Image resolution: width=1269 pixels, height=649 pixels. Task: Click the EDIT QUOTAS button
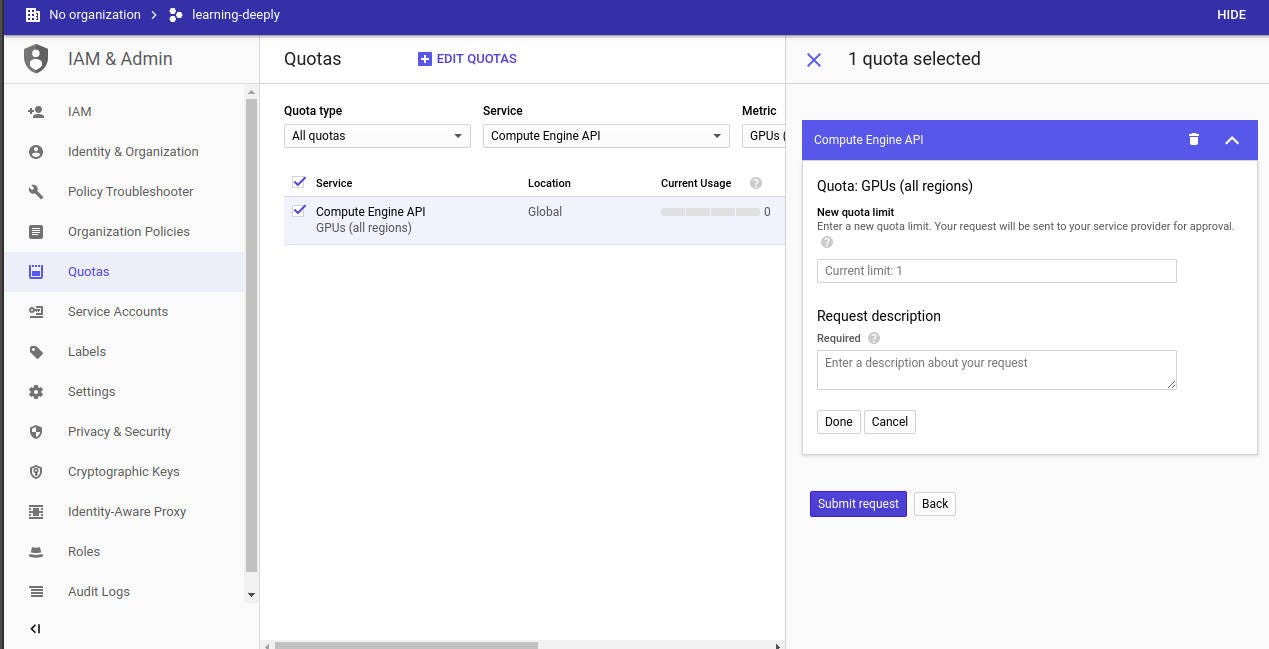coord(467,59)
